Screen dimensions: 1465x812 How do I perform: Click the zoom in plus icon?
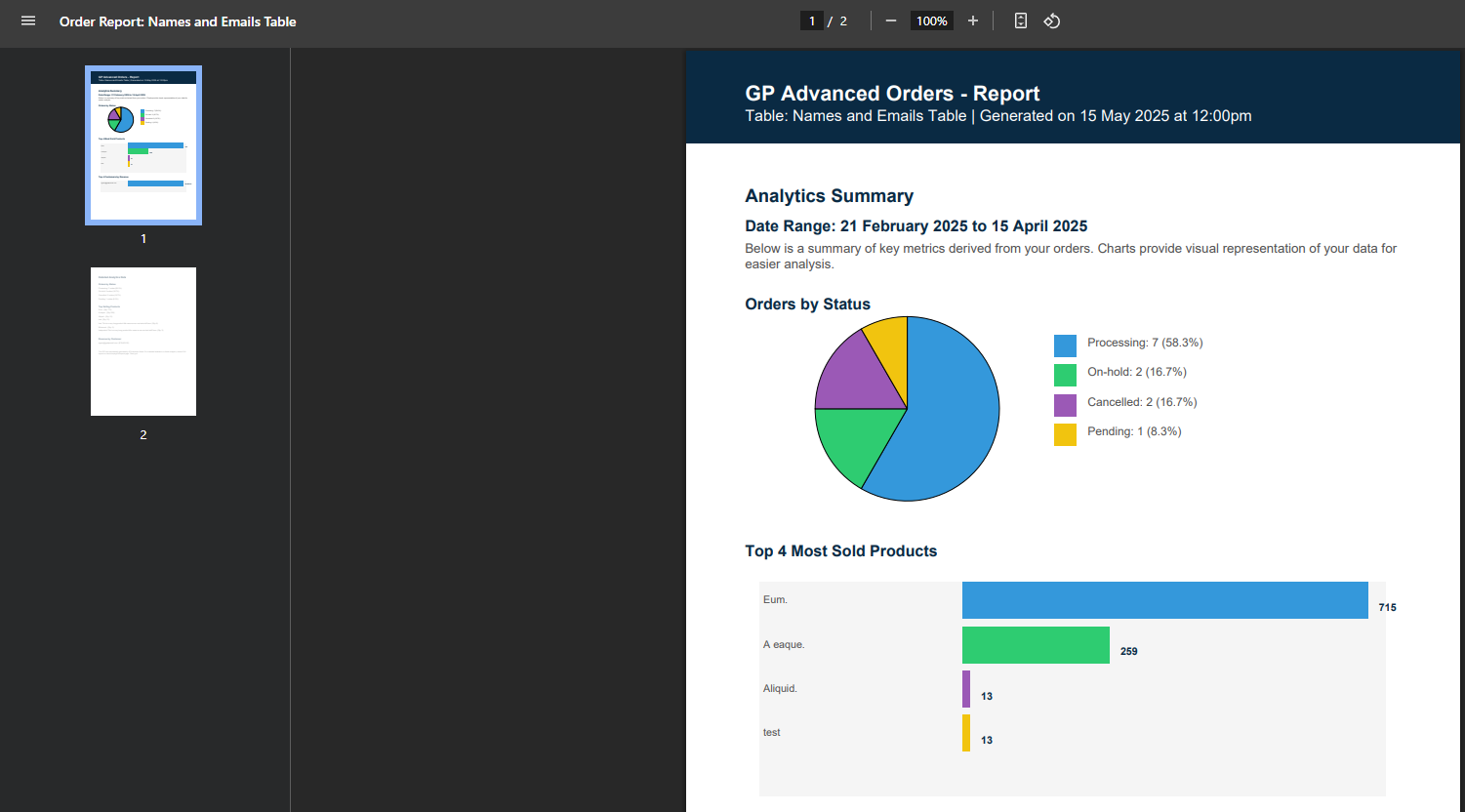click(973, 20)
